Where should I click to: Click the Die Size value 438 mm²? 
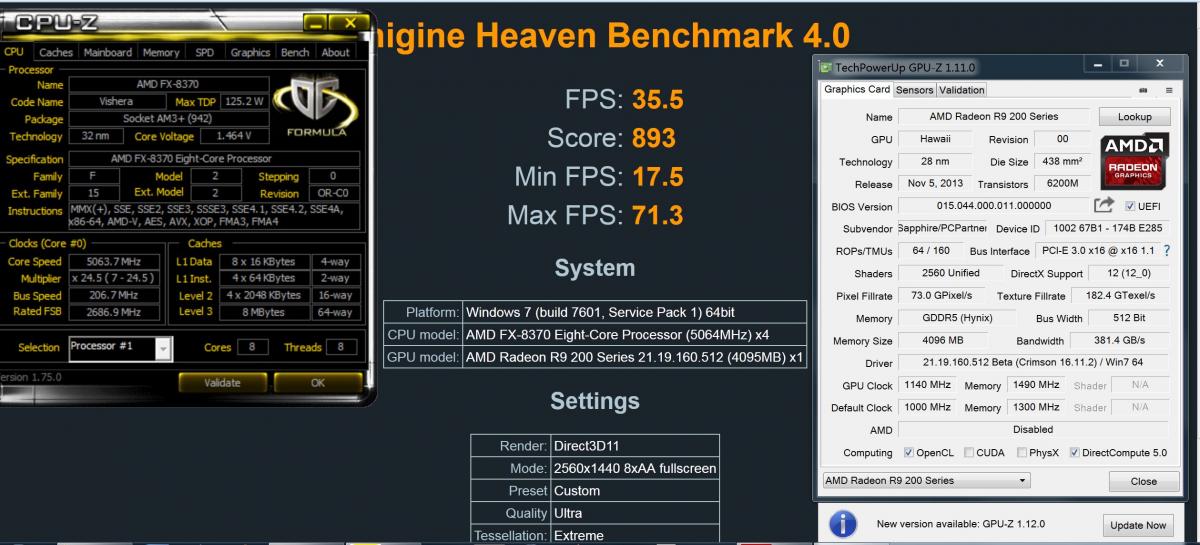(1063, 161)
